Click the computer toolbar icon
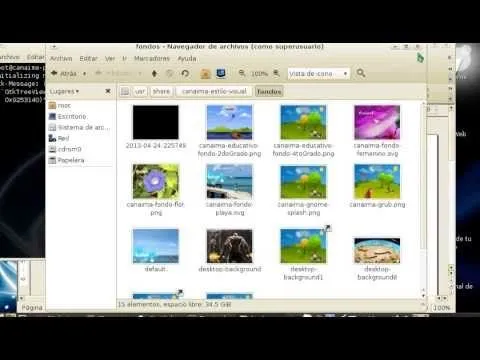Screen dimensions: 480x360 (x=221, y=73)
